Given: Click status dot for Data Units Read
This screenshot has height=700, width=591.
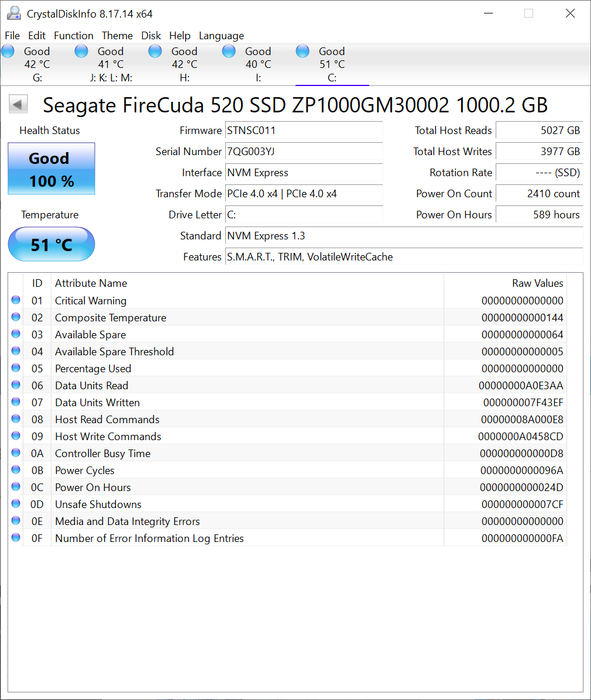Looking at the screenshot, I should pyautogui.click(x=16, y=385).
